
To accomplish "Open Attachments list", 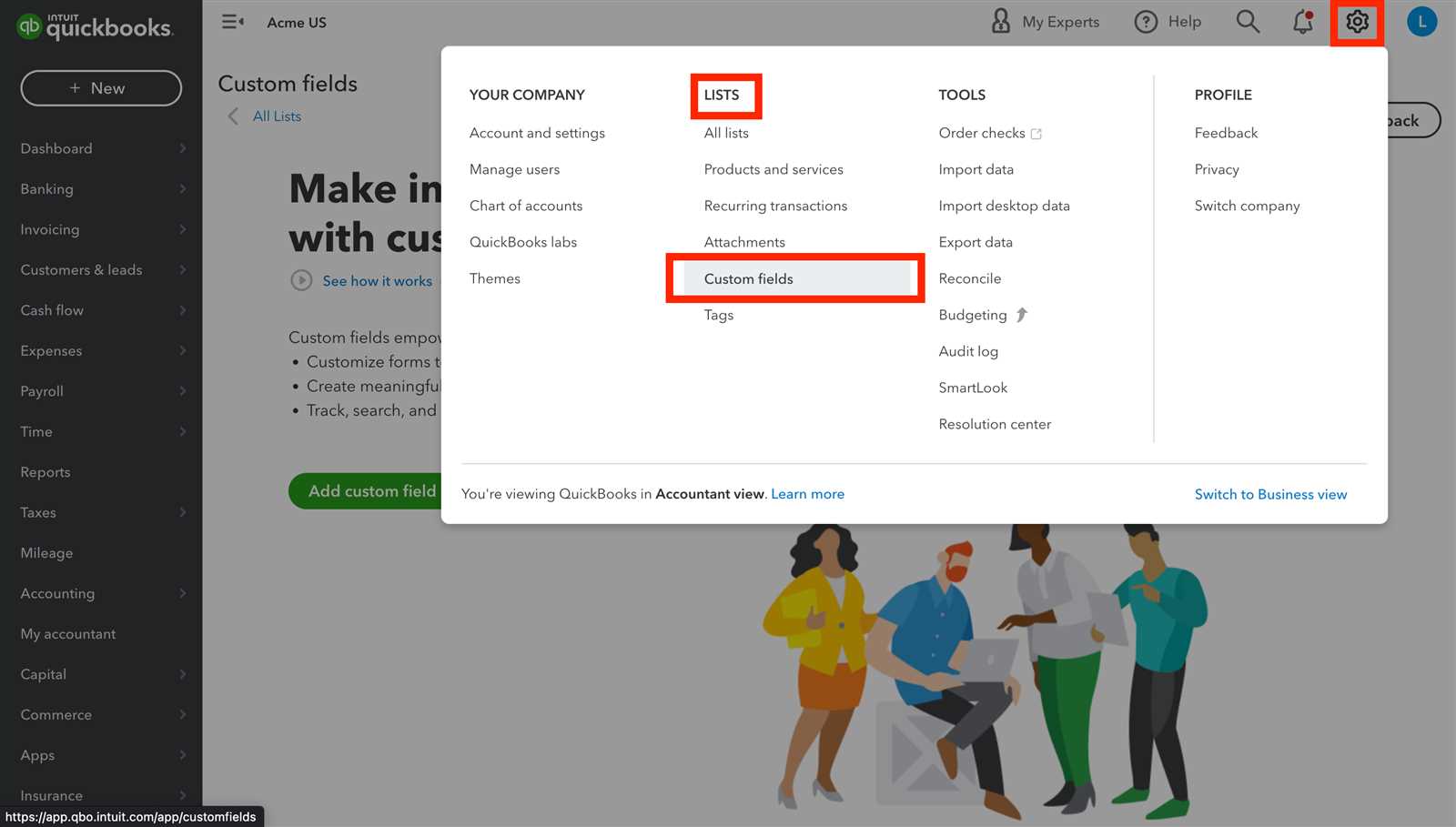I will (x=744, y=242).
